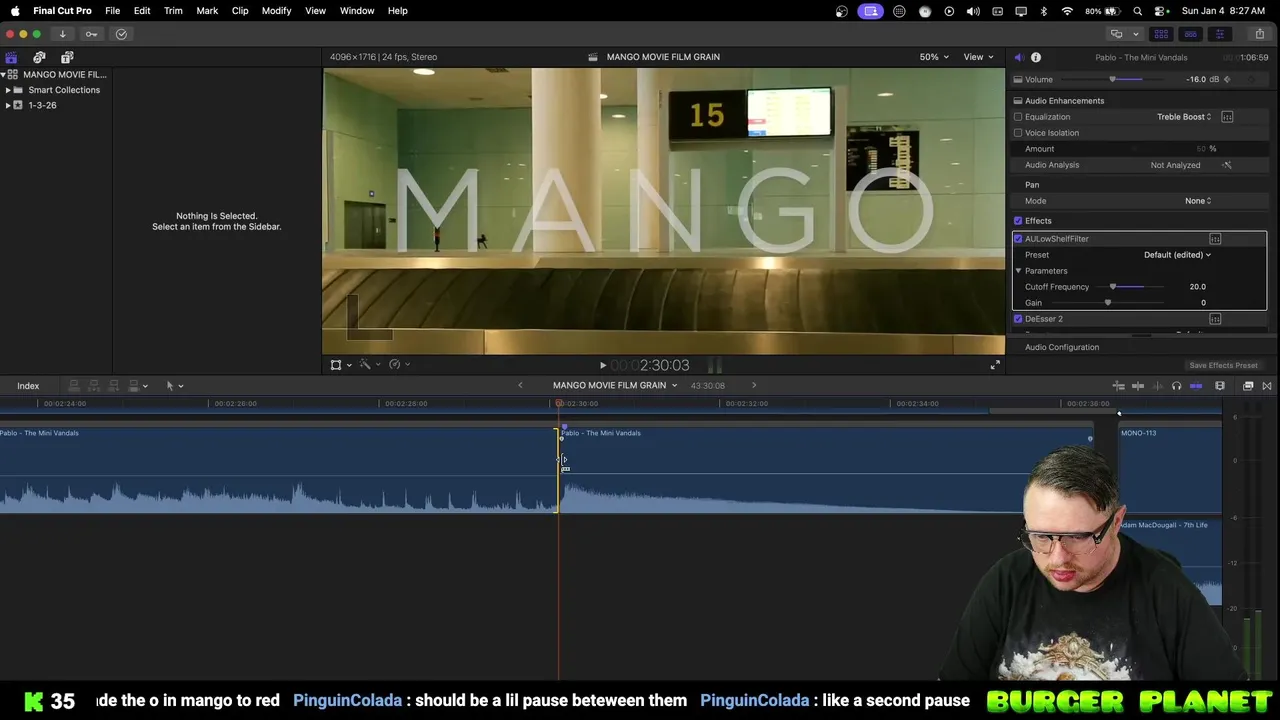Open the Trim menu
1280x720 pixels.
pyautogui.click(x=173, y=11)
